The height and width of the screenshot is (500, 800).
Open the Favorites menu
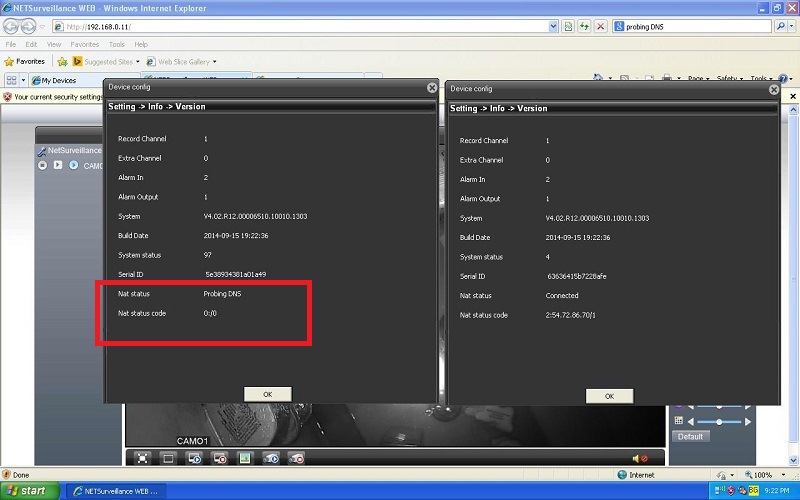(85, 44)
